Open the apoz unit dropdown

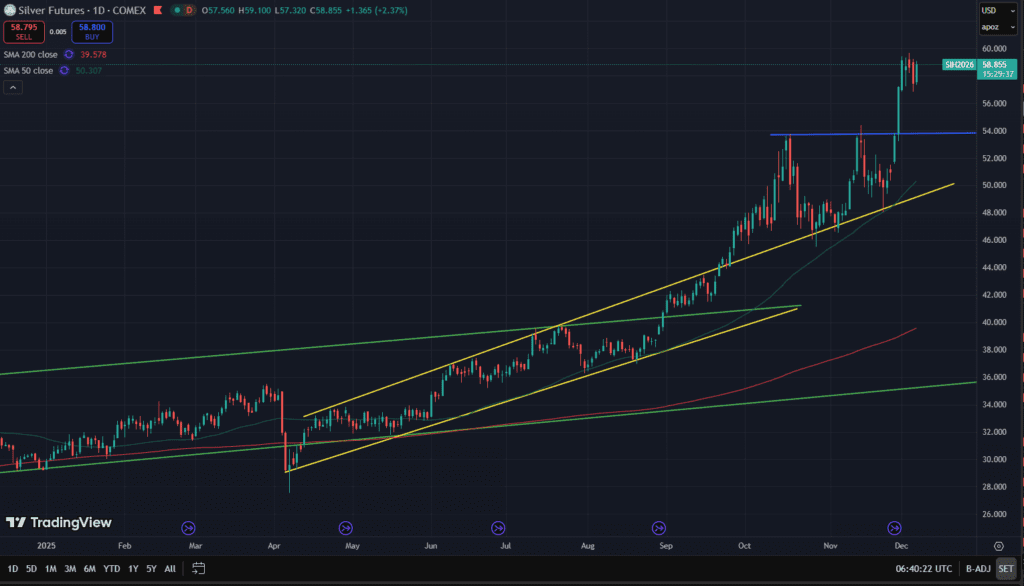point(993,27)
